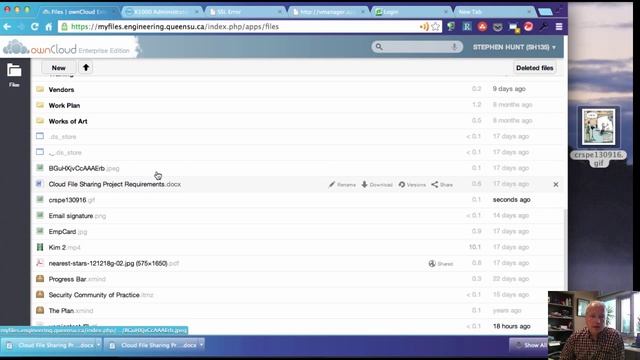Rename Cloud File Sharing Project Requirements
640x360 pixels.
click(342, 184)
